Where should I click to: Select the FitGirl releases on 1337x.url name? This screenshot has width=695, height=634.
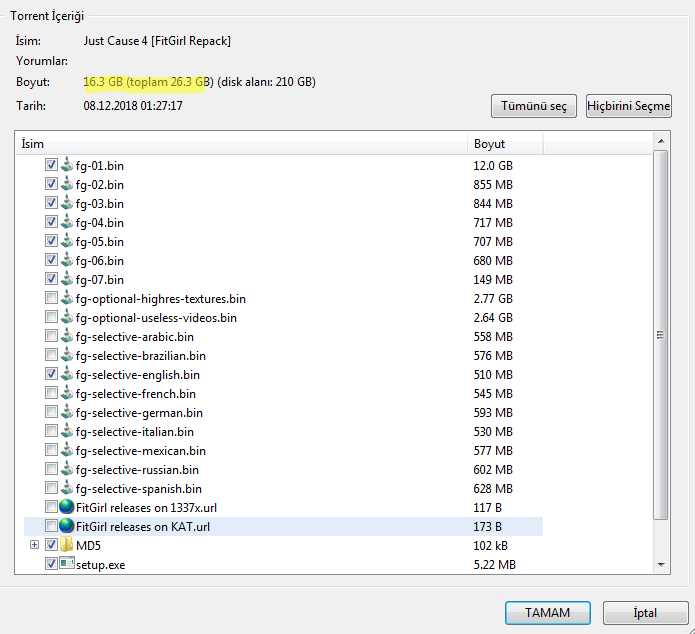tap(146, 508)
